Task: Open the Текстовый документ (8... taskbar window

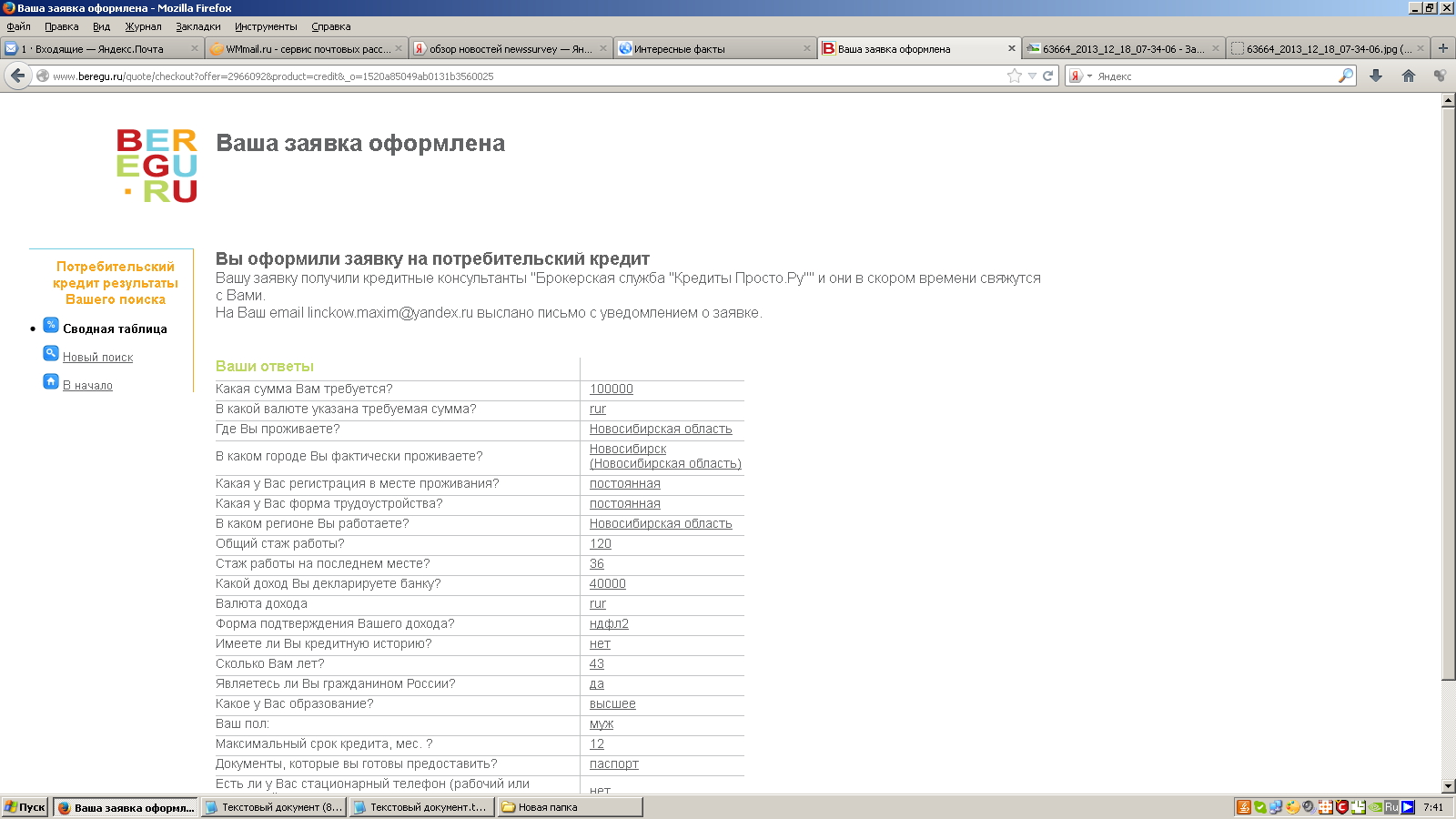Action: tap(274, 807)
